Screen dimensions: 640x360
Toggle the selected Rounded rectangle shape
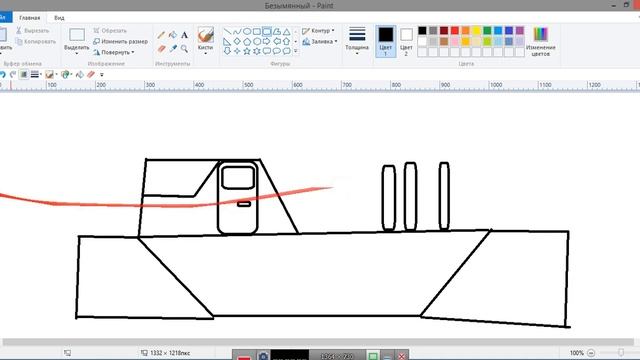tap(267, 31)
